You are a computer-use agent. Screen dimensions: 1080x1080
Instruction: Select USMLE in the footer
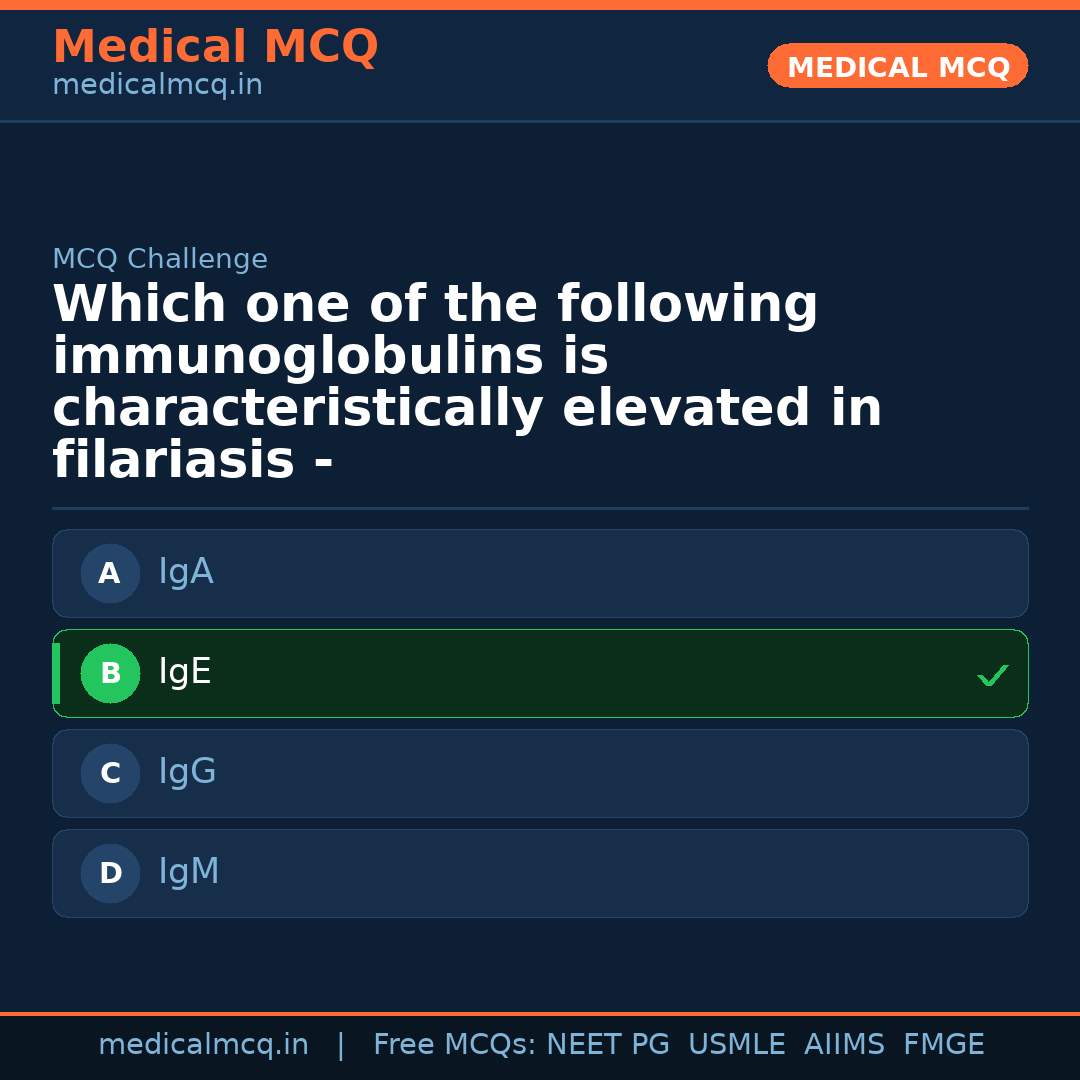(736, 1045)
